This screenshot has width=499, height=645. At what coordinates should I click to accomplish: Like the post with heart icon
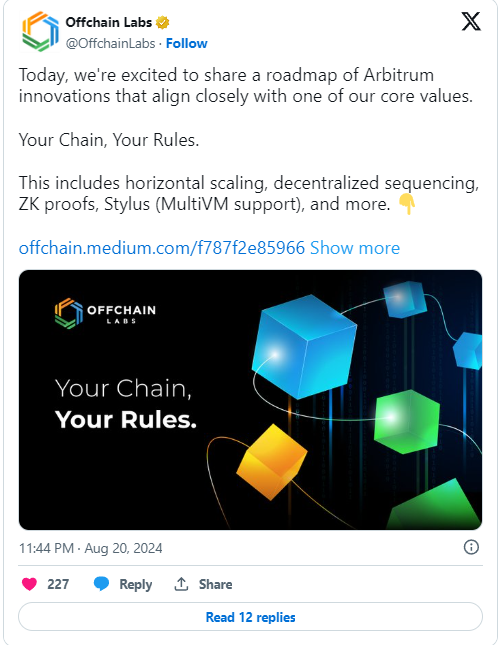coord(29,584)
